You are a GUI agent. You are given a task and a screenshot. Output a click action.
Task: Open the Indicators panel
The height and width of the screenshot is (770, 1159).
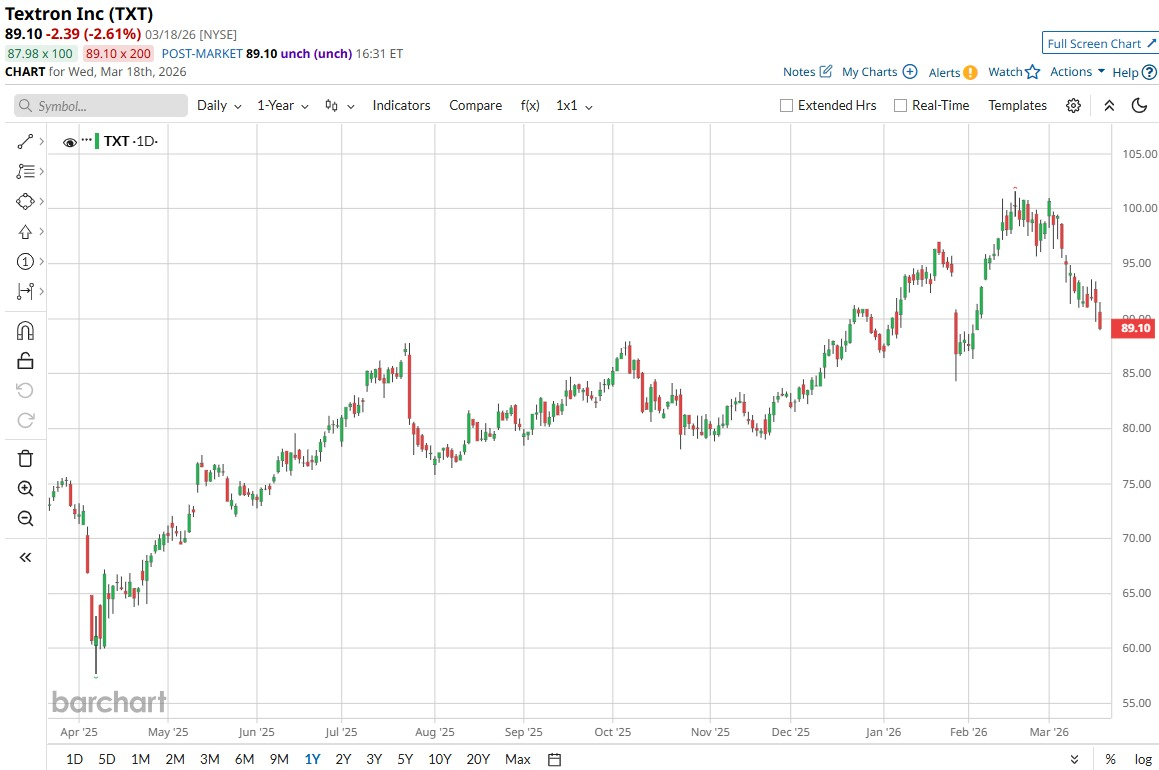(x=401, y=106)
